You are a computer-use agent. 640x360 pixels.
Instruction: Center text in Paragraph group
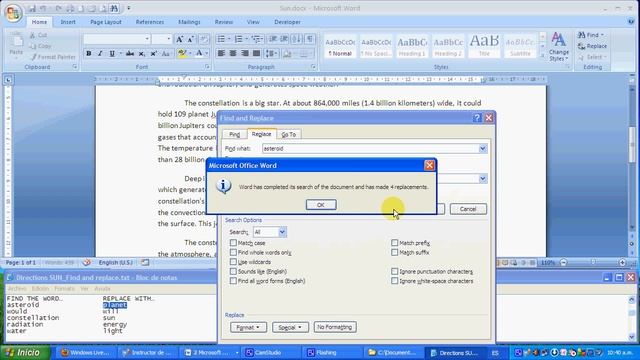pyautogui.click(x=233, y=53)
